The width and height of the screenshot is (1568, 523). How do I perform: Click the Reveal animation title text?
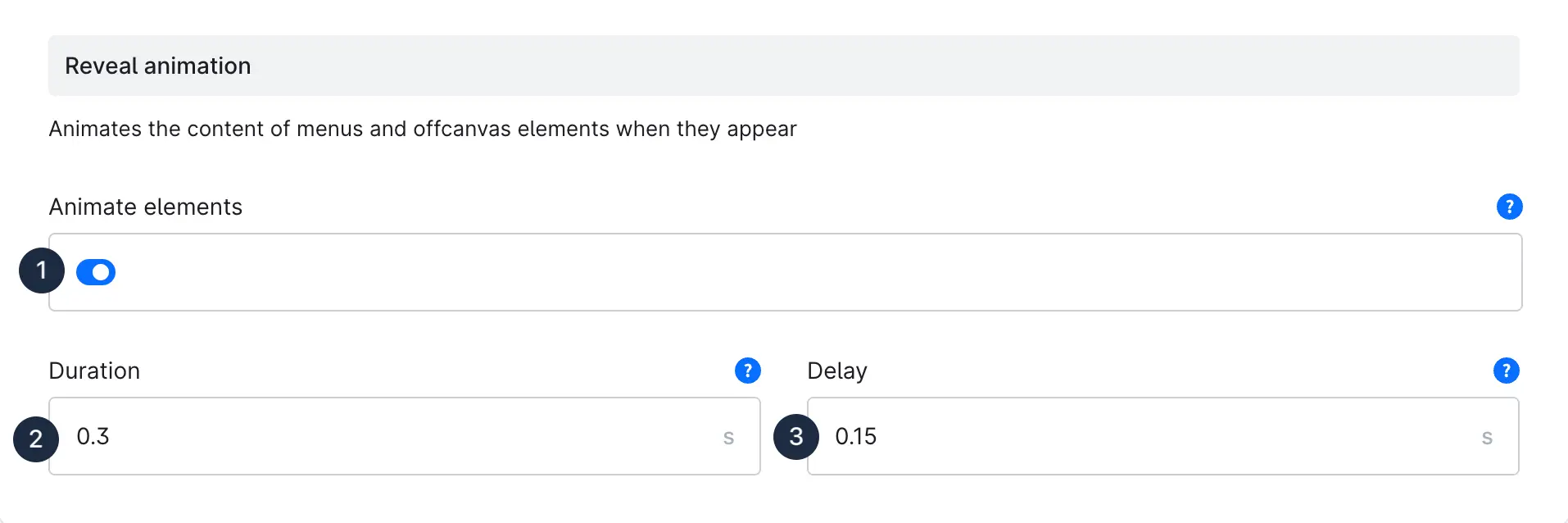coord(158,66)
